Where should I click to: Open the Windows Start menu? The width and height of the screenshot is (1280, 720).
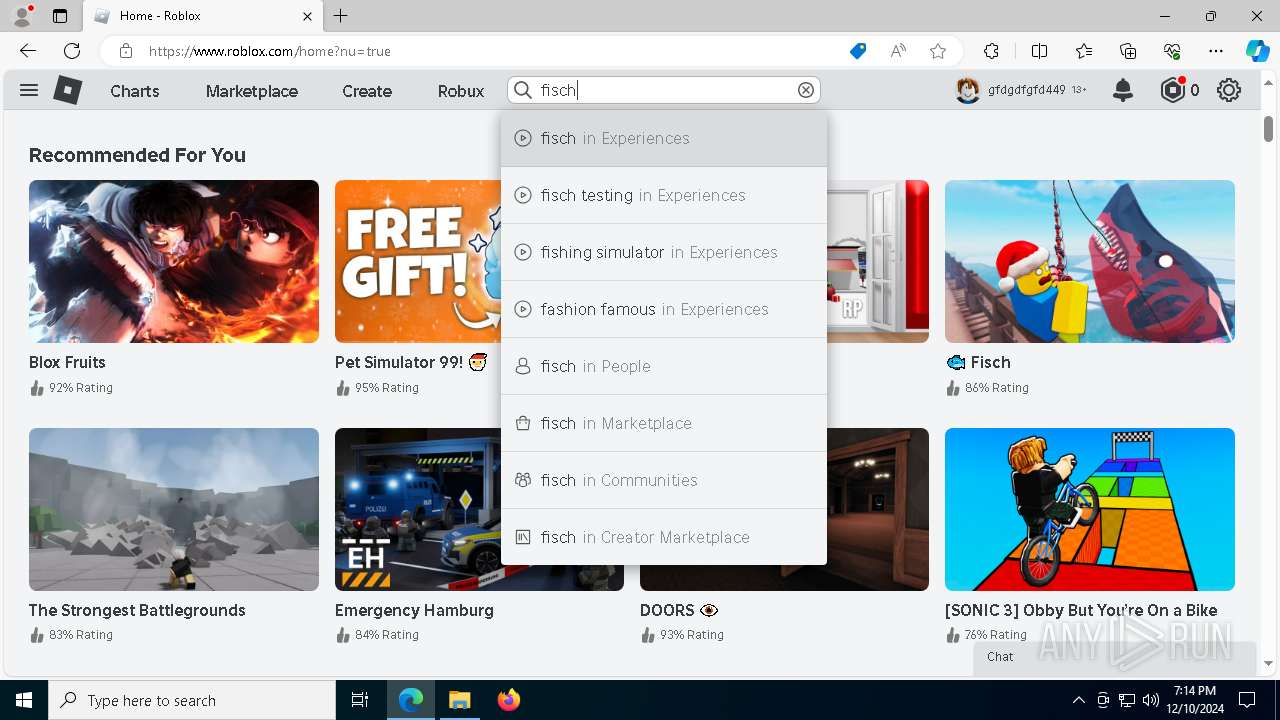pyautogui.click(x=24, y=700)
